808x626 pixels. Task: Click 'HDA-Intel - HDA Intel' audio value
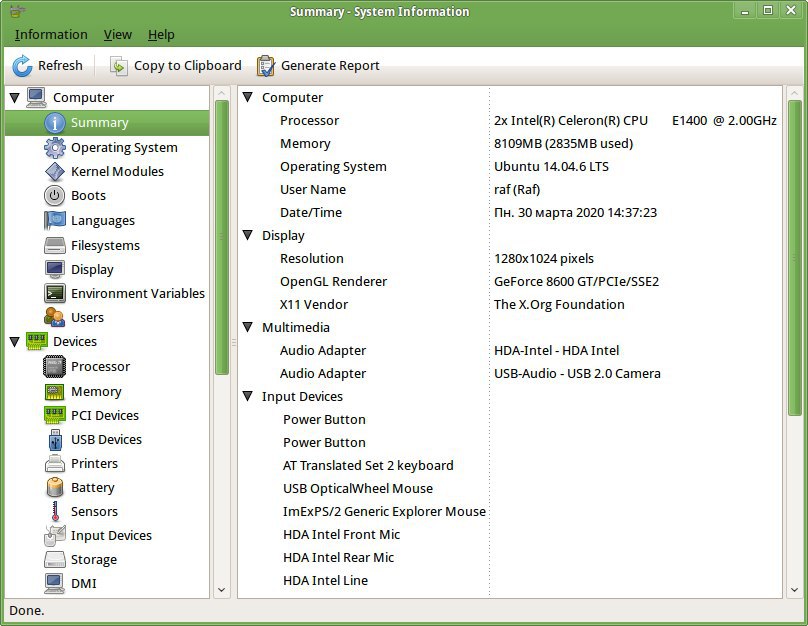tap(557, 350)
